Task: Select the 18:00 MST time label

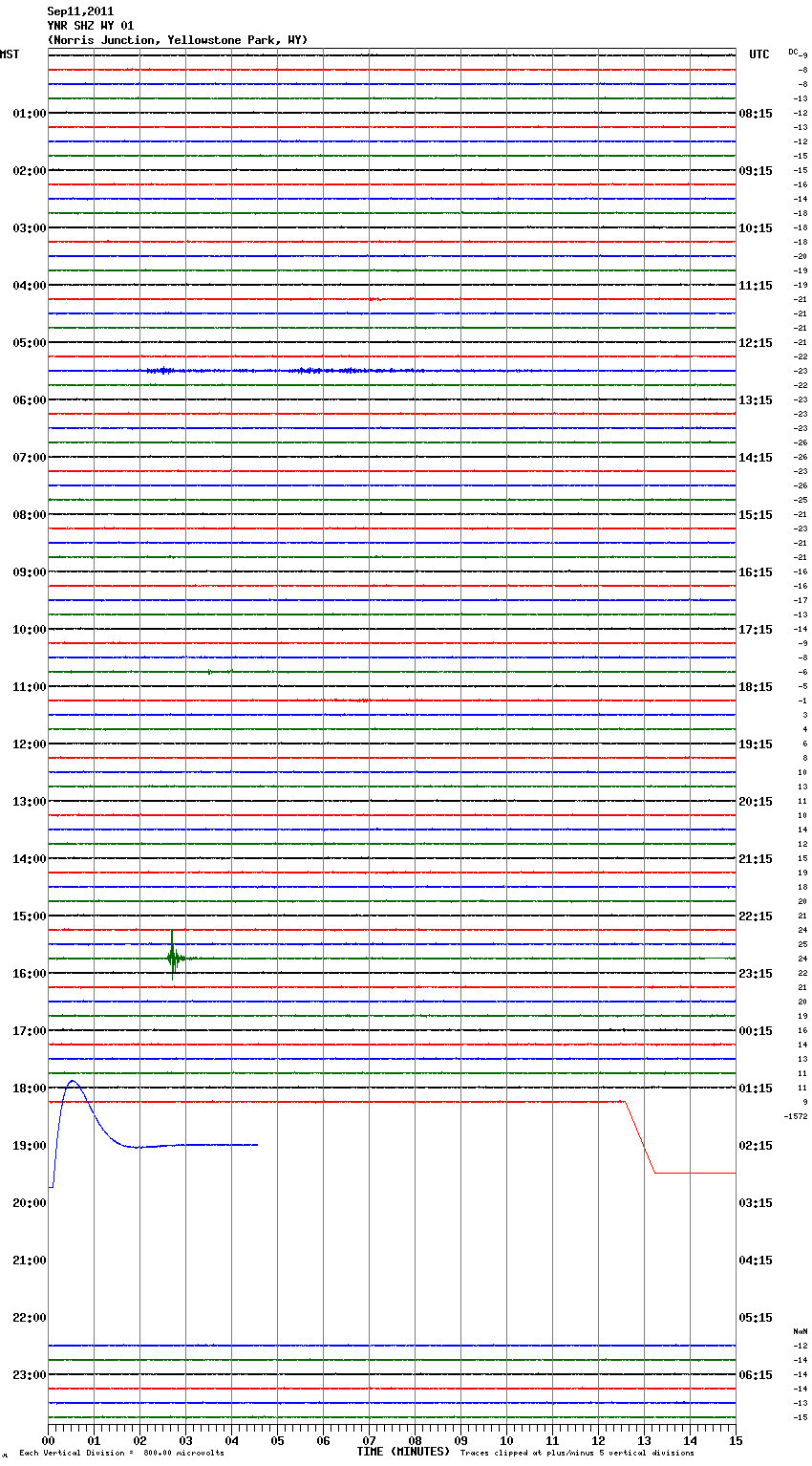Action: point(29,1089)
